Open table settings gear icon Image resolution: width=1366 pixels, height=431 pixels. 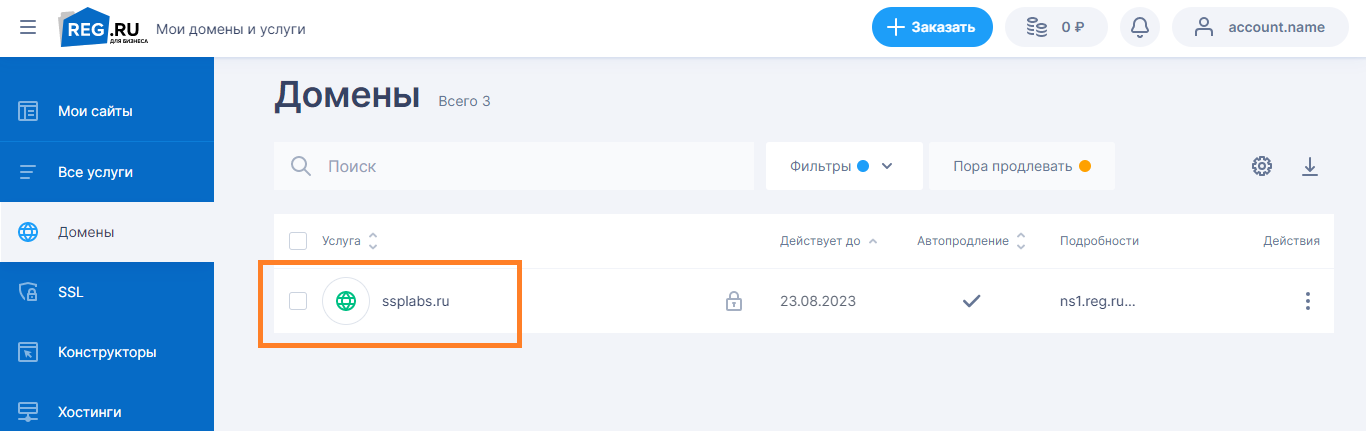click(x=1262, y=166)
